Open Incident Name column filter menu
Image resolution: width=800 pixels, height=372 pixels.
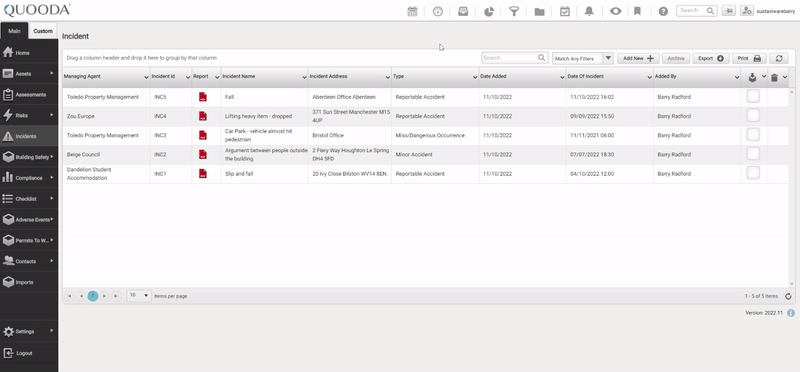[304, 78]
